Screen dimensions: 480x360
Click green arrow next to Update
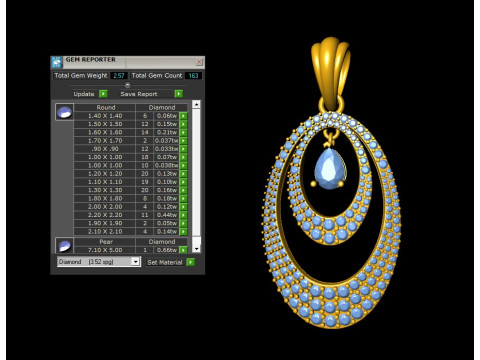tap(103, 94)
